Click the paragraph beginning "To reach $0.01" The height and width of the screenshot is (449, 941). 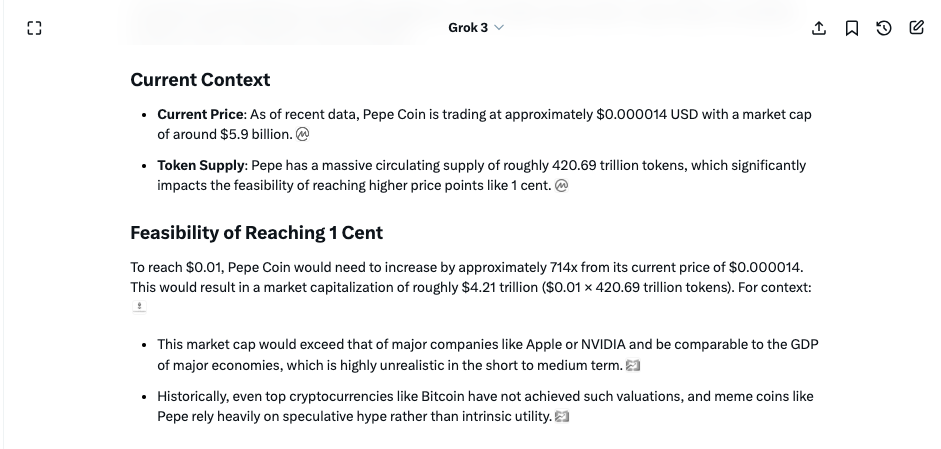point(470,277)
